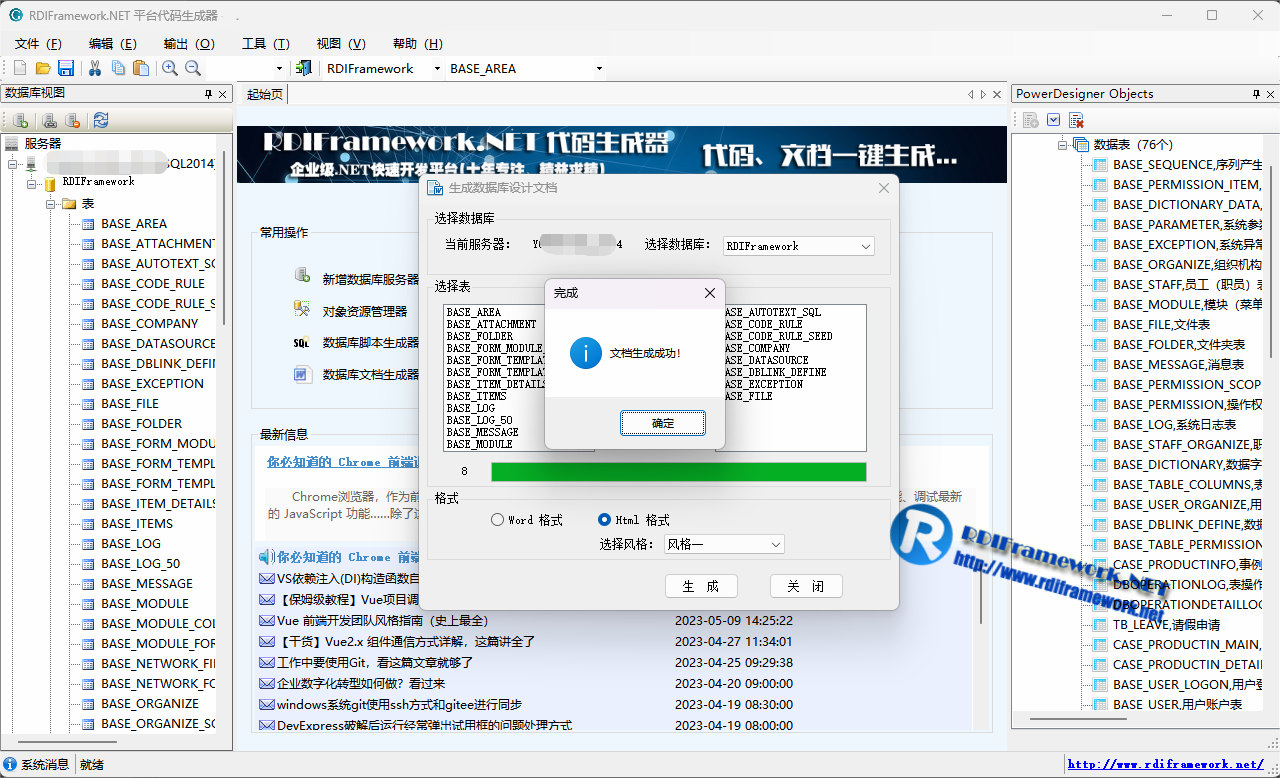Open the 选择数据库 dropdown in dialog
Image resolution: width=1280 pixels, height=778 pixels.
865,246
